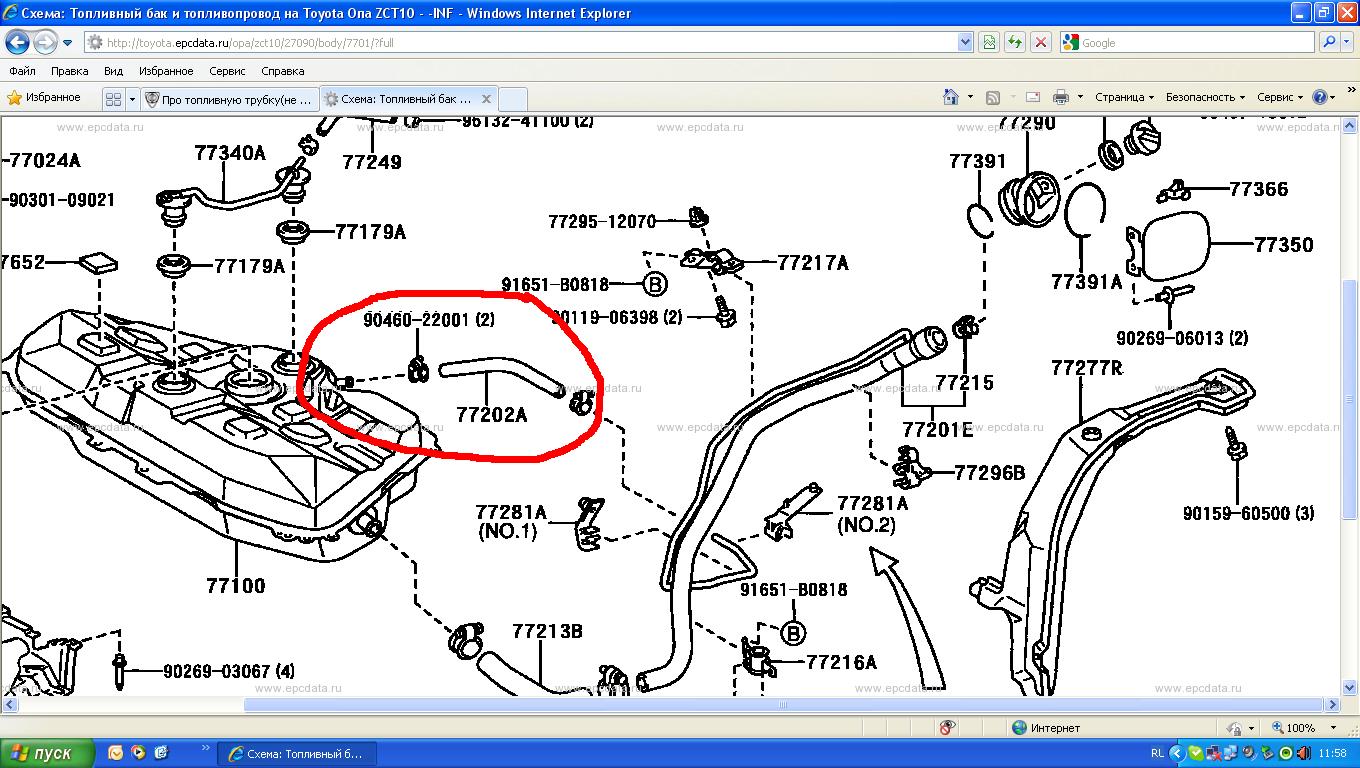Click the Print icon
1360x768 pixels.
coord(1060,97)
